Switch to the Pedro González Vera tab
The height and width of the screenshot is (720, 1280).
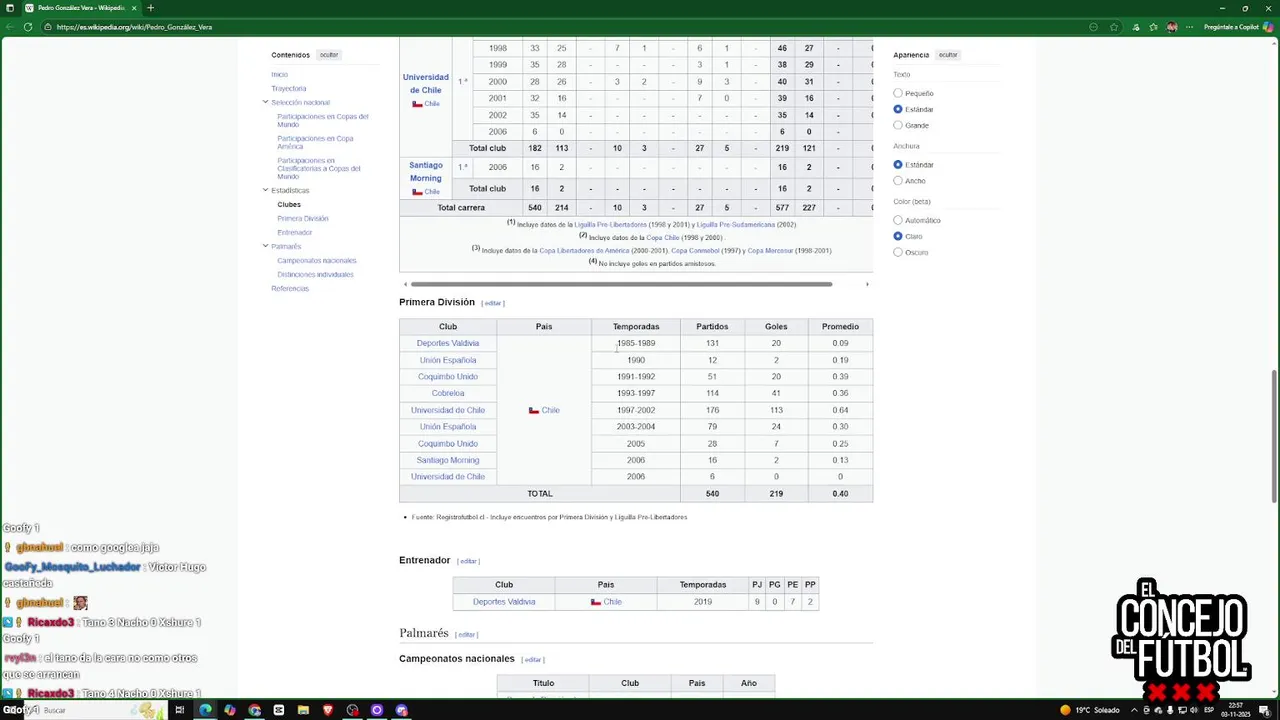(82, 8)
